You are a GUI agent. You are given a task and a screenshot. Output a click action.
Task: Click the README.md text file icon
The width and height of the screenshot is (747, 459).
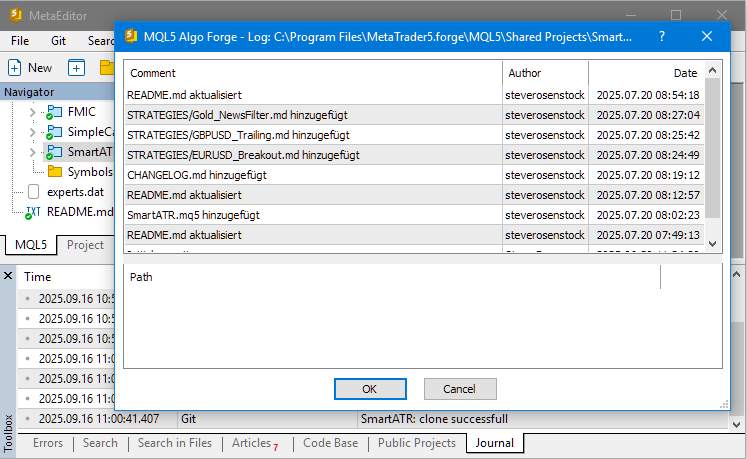point(33,212)
